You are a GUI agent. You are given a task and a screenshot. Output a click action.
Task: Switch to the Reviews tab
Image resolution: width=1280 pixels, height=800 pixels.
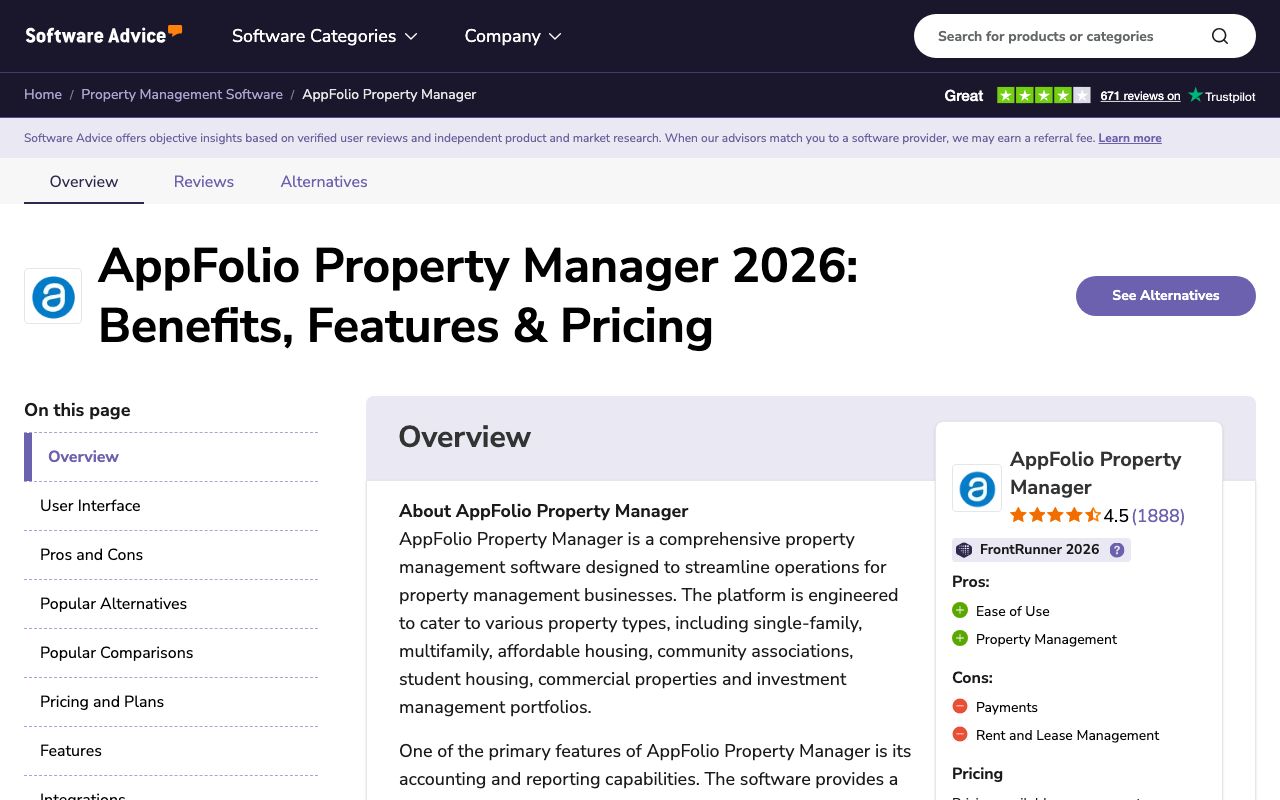point(204,181)
